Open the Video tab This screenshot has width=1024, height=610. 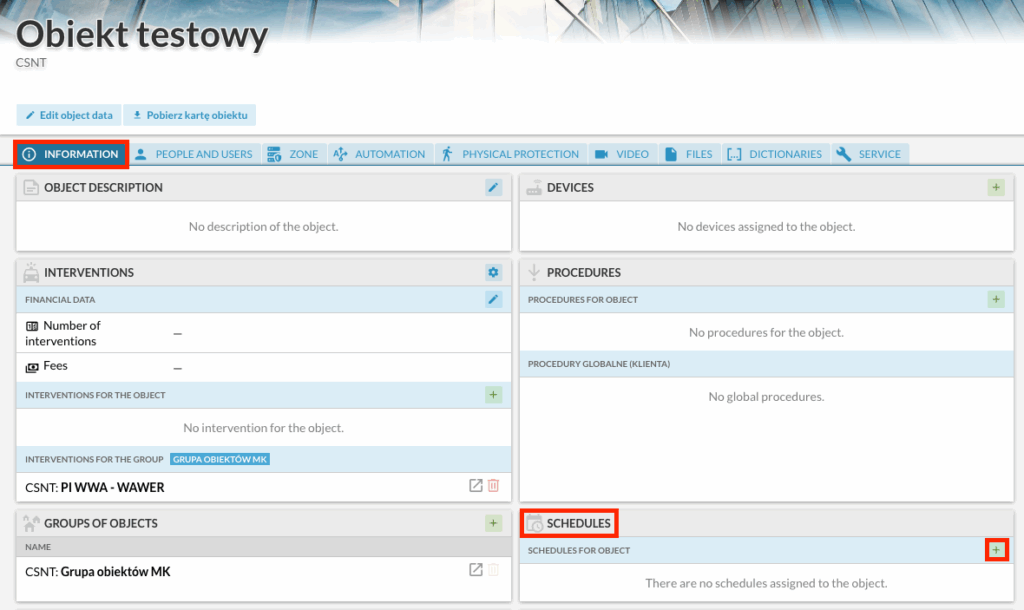622,154
